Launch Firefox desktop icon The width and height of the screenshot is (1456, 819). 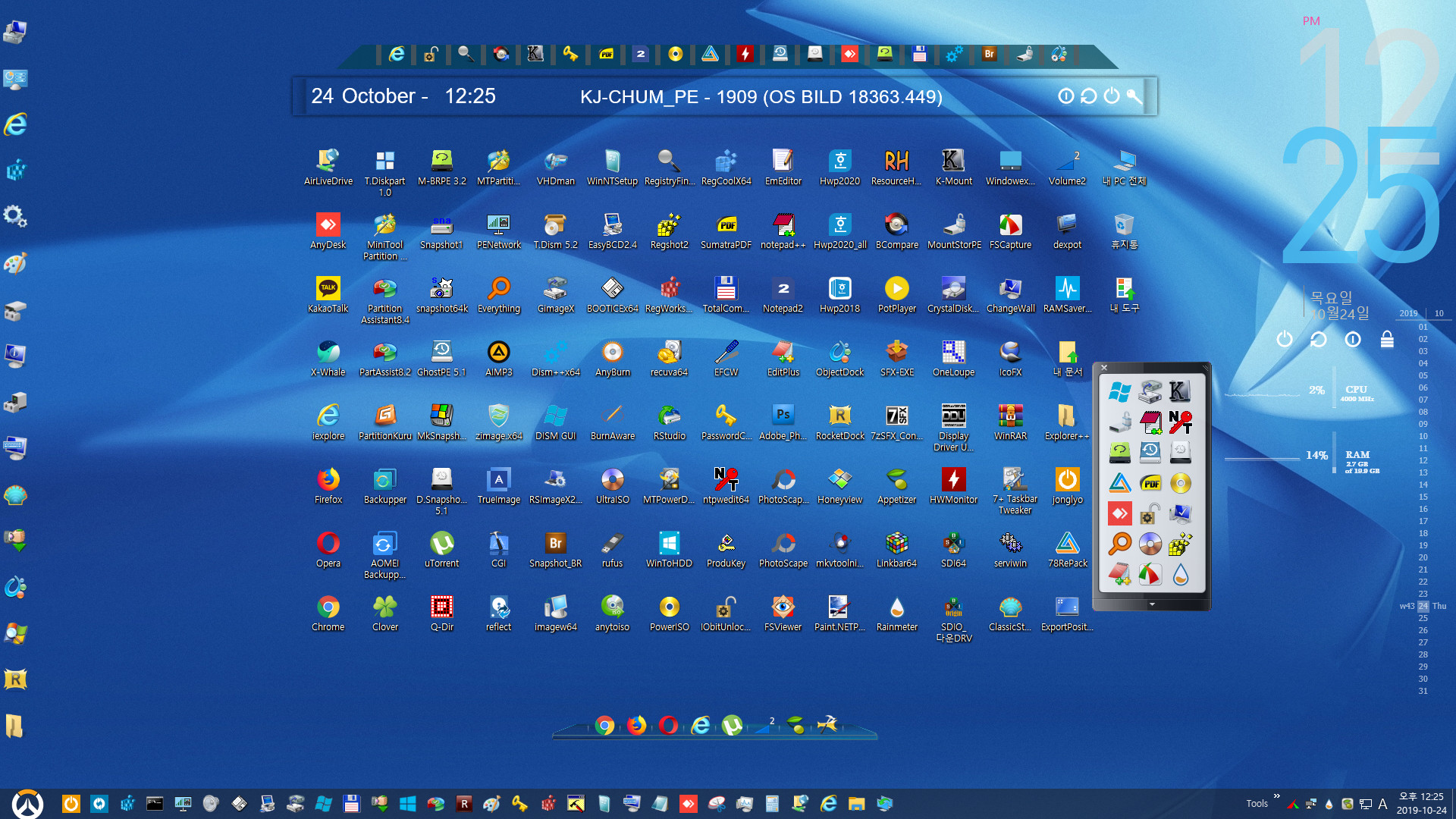[x=328, y=485]
